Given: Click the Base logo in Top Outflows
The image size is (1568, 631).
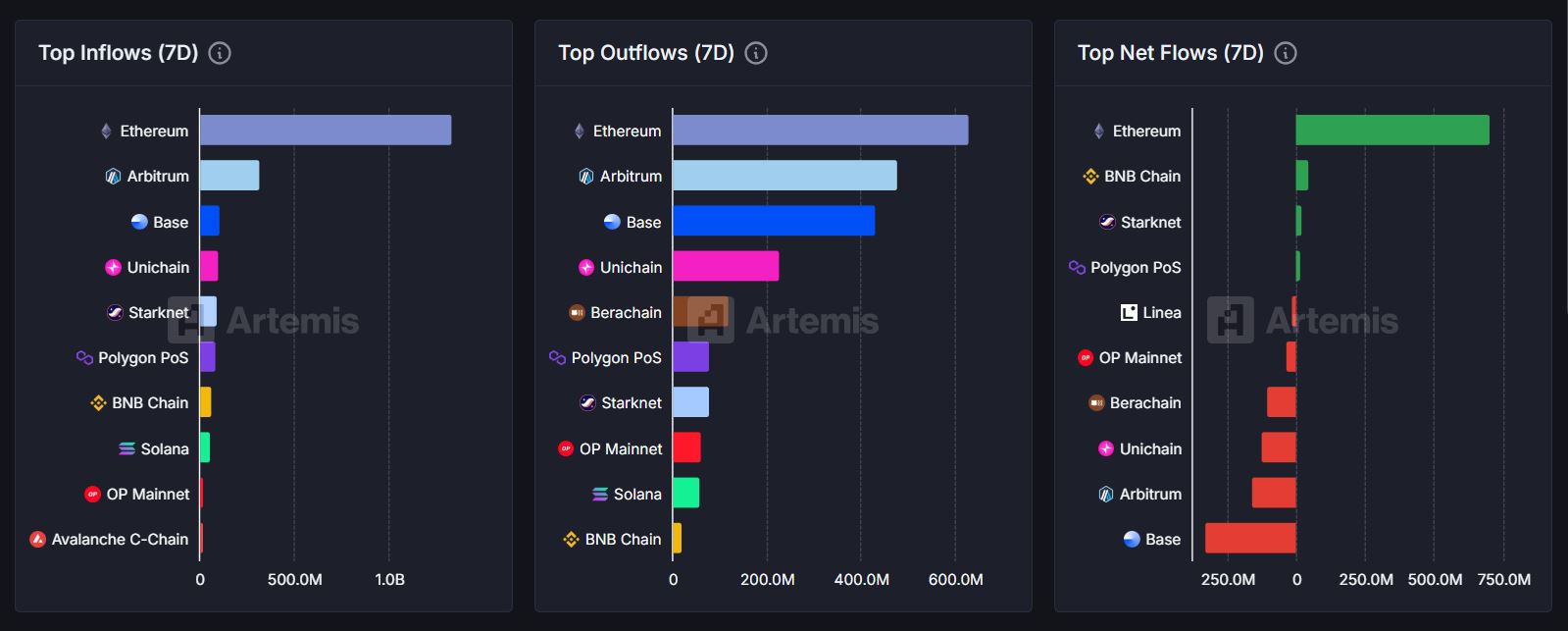Looking at the screenshot, I should point(612,222).
